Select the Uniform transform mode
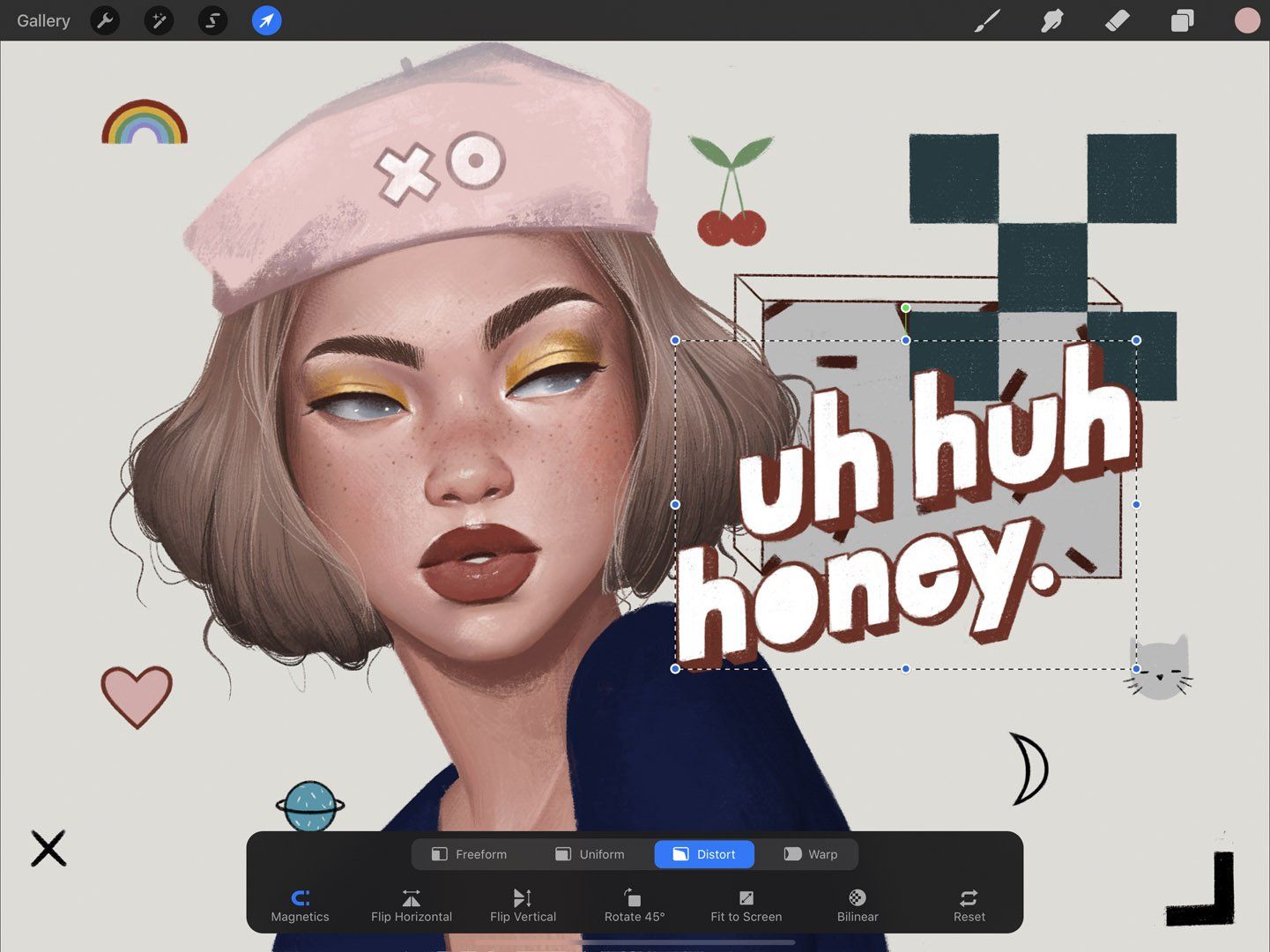1270x952 pixels. click(590, 853)
